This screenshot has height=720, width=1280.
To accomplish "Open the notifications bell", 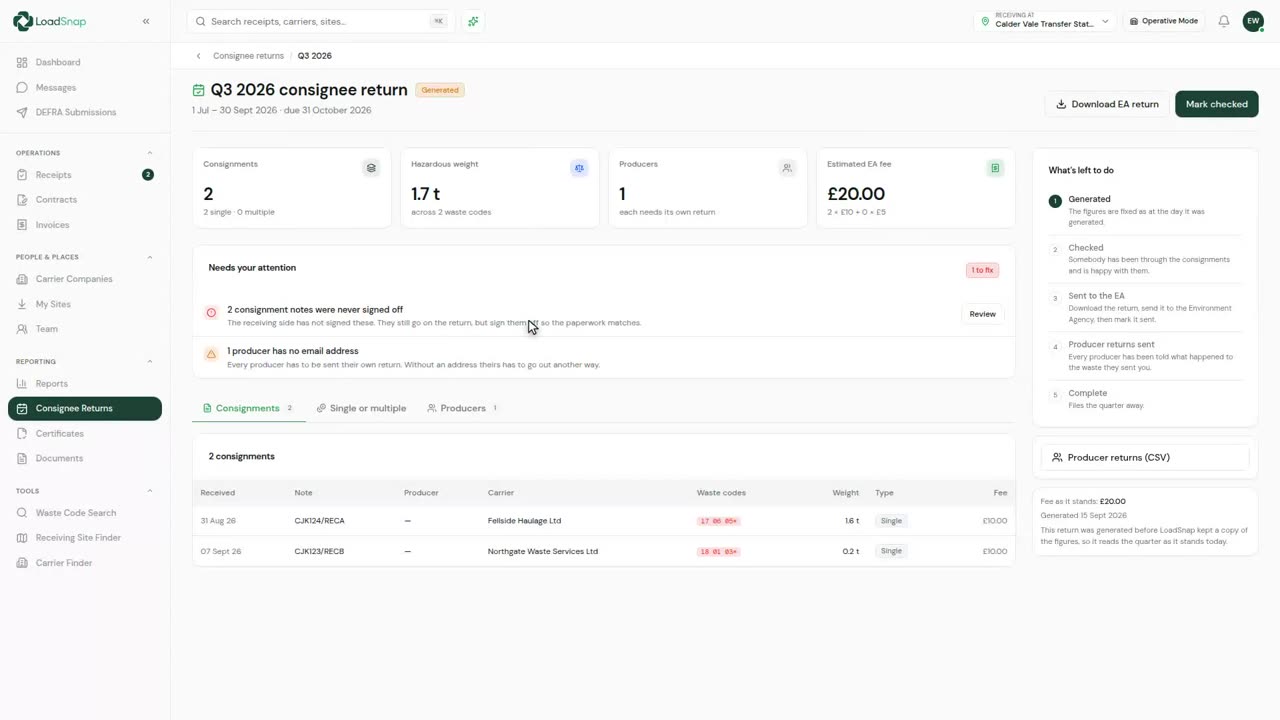I will click(x=1224, y=21).
